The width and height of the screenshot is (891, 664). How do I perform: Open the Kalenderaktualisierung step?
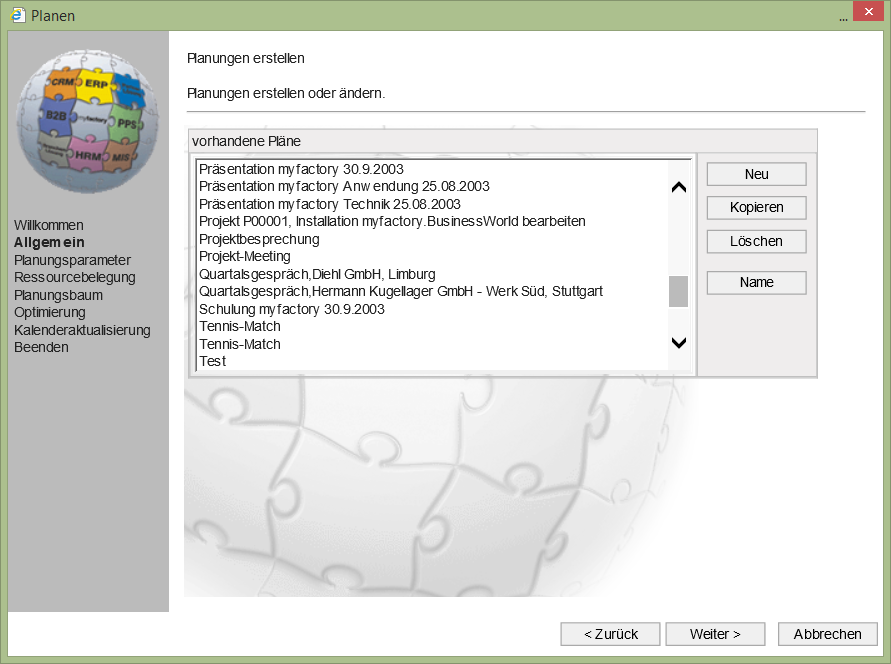pos(82,330)
